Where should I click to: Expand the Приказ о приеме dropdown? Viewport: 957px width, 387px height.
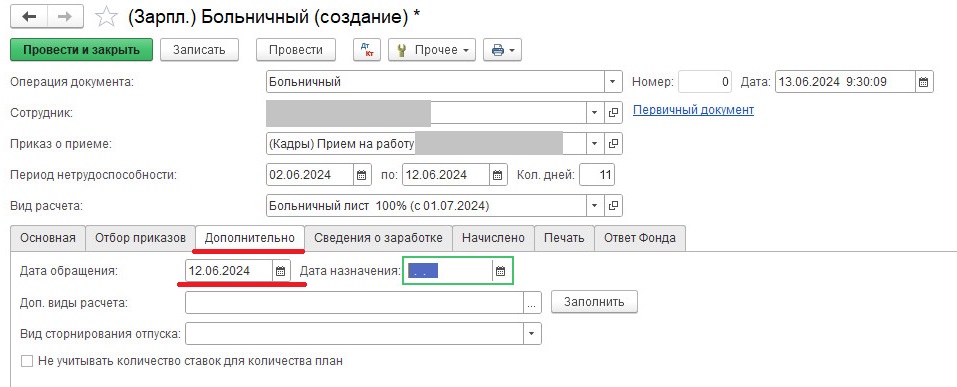[x=594, y=144]
